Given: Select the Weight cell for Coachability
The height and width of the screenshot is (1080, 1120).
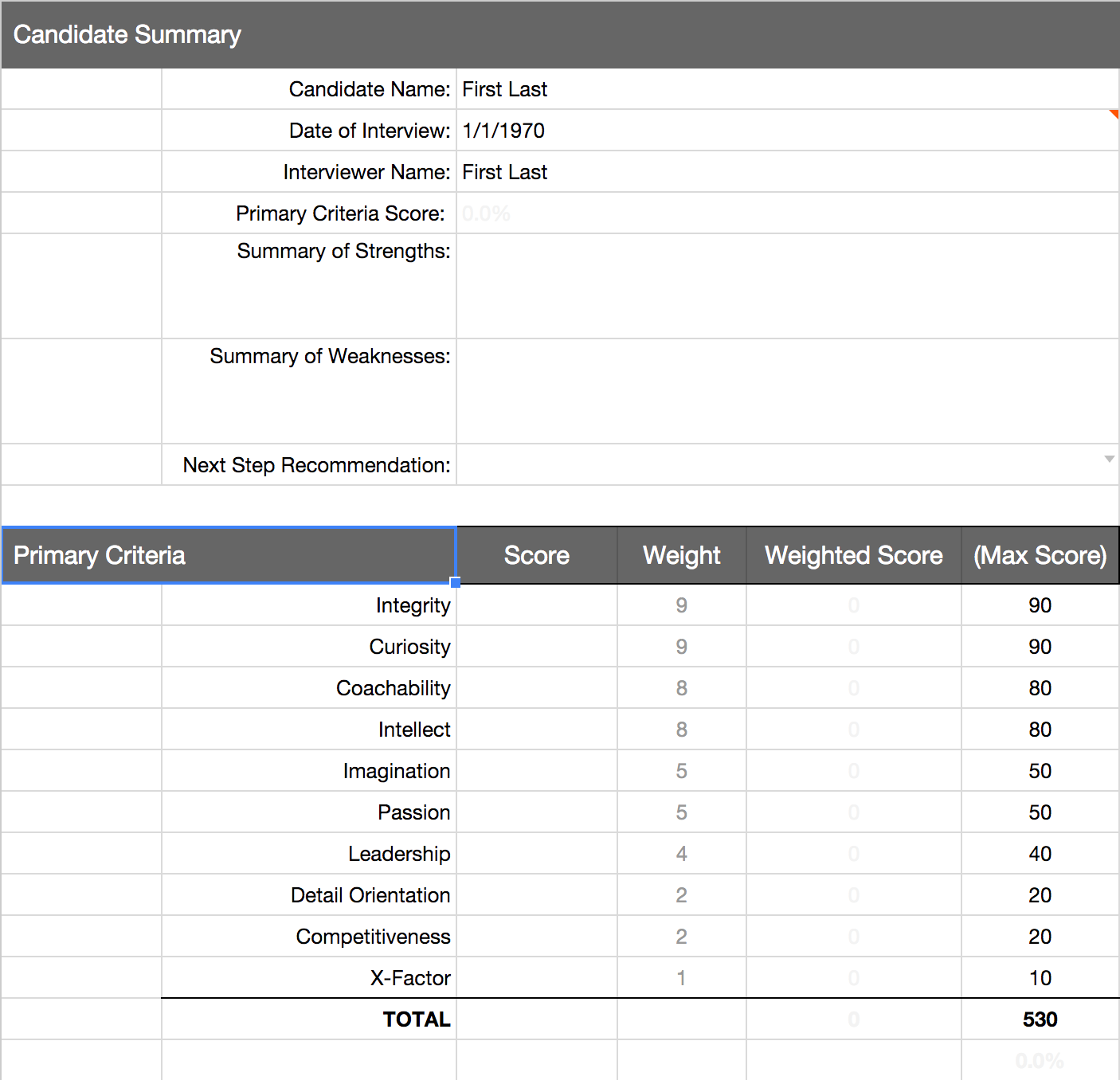Looking at the screenshot, I should click(x=682, y=688).
